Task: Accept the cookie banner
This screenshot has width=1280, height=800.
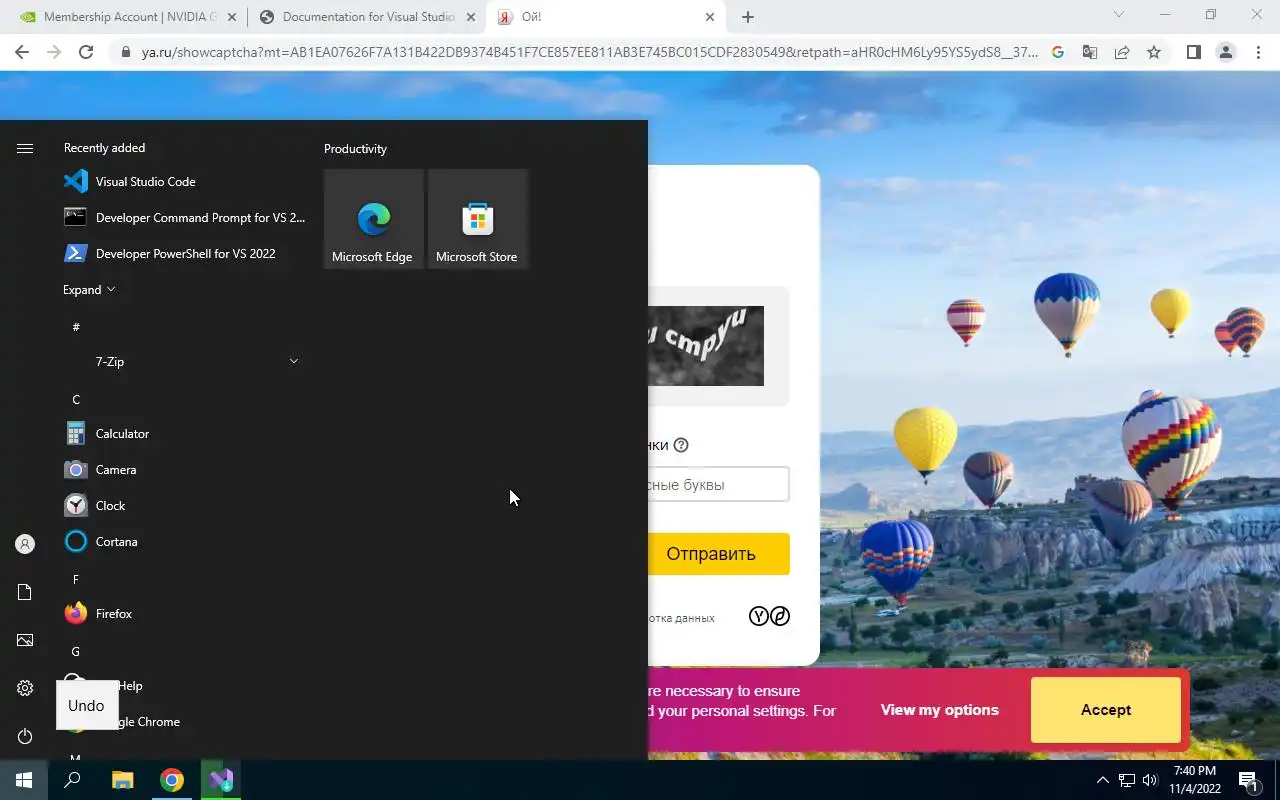Action: 1106,710
